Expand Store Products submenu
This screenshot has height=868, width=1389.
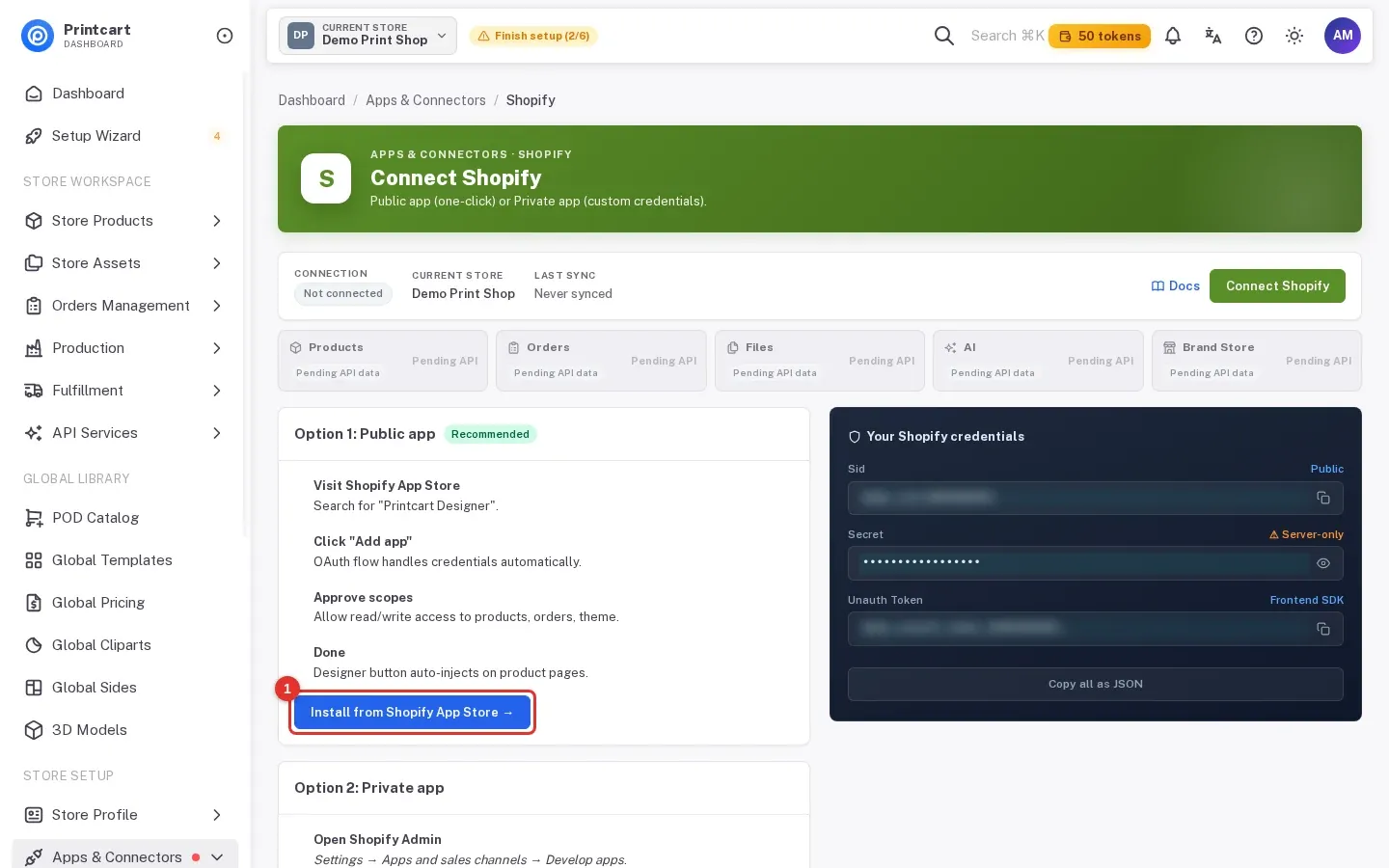click(x=217, y=221)
